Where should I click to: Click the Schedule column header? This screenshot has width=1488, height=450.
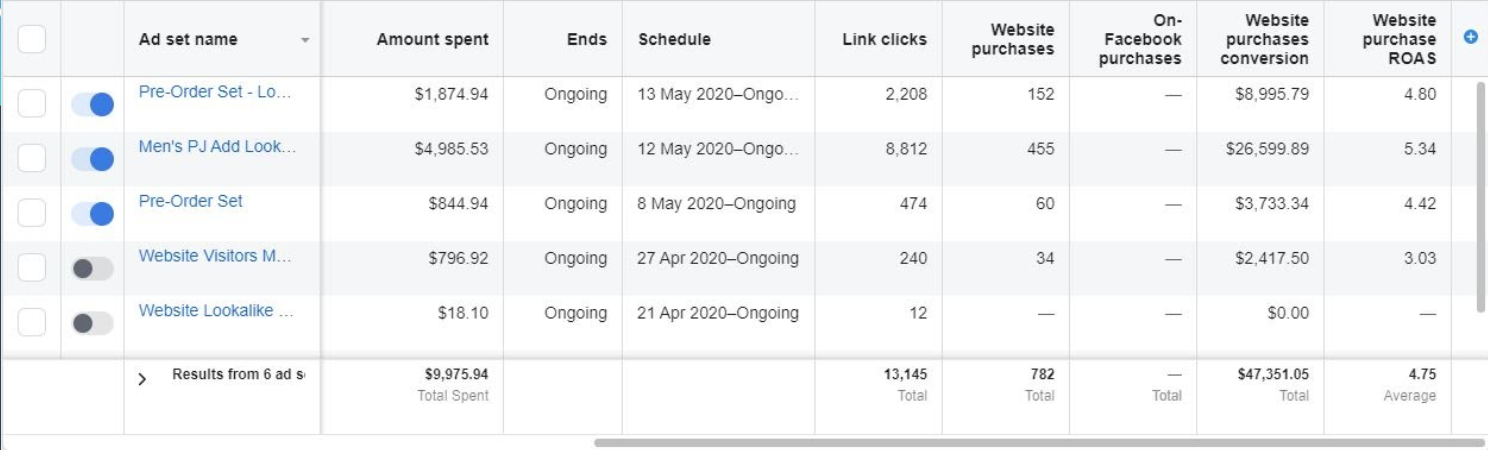[674, 40]
